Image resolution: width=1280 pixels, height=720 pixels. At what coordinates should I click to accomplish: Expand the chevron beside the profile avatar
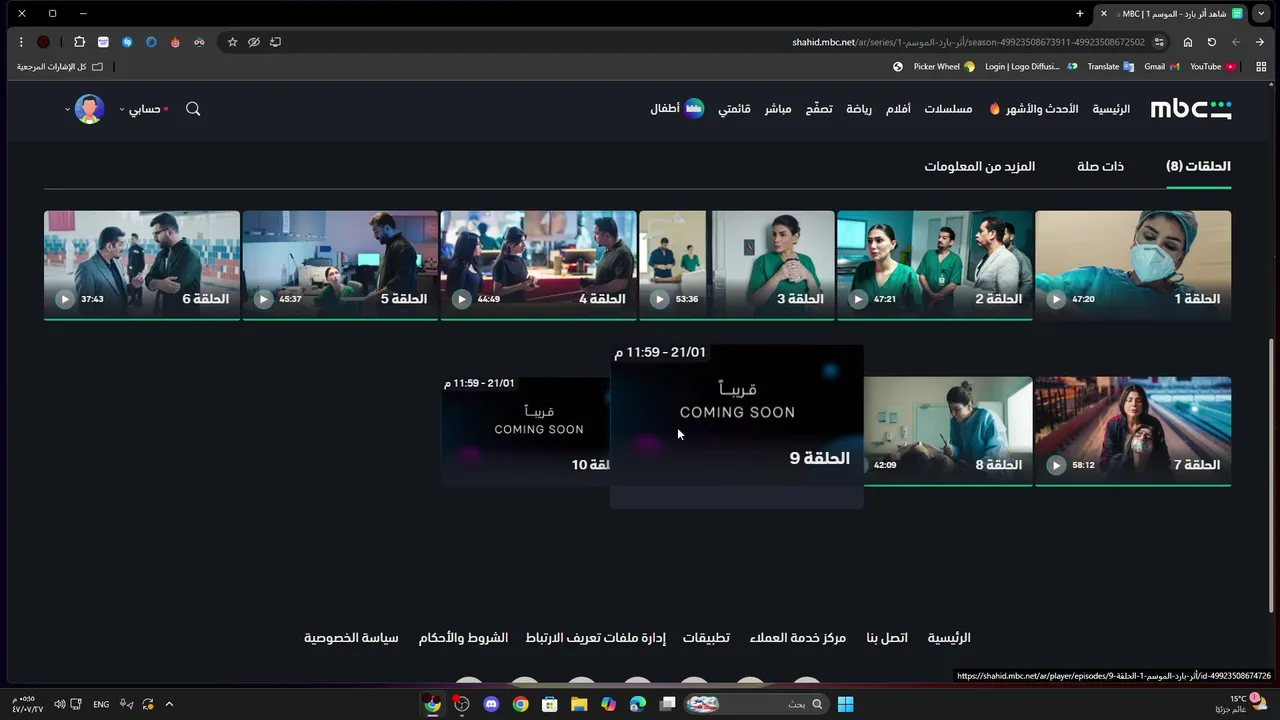pos(67,109)
